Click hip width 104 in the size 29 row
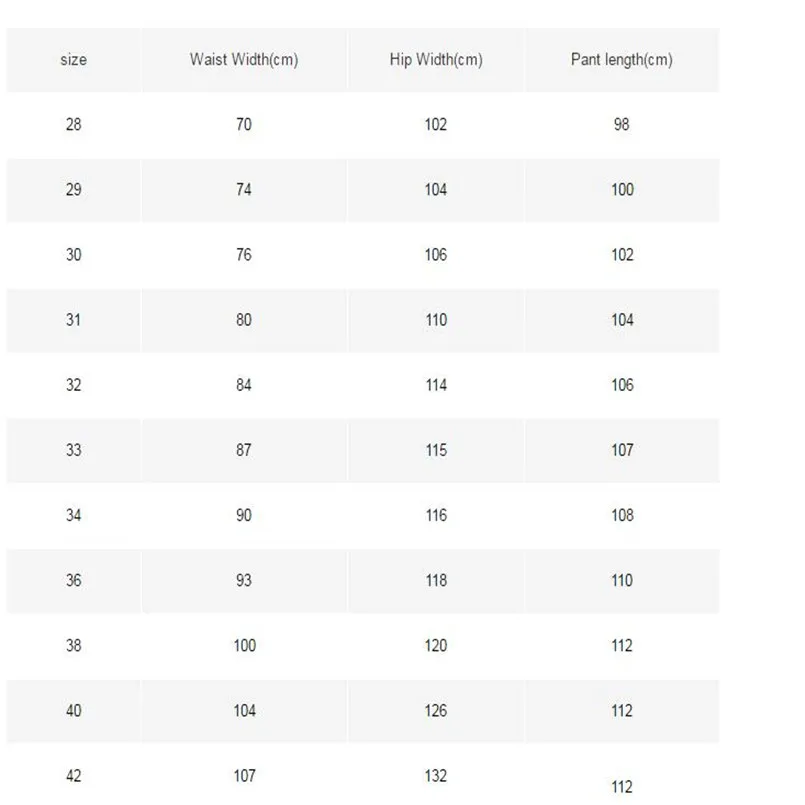 coord(436,189)
